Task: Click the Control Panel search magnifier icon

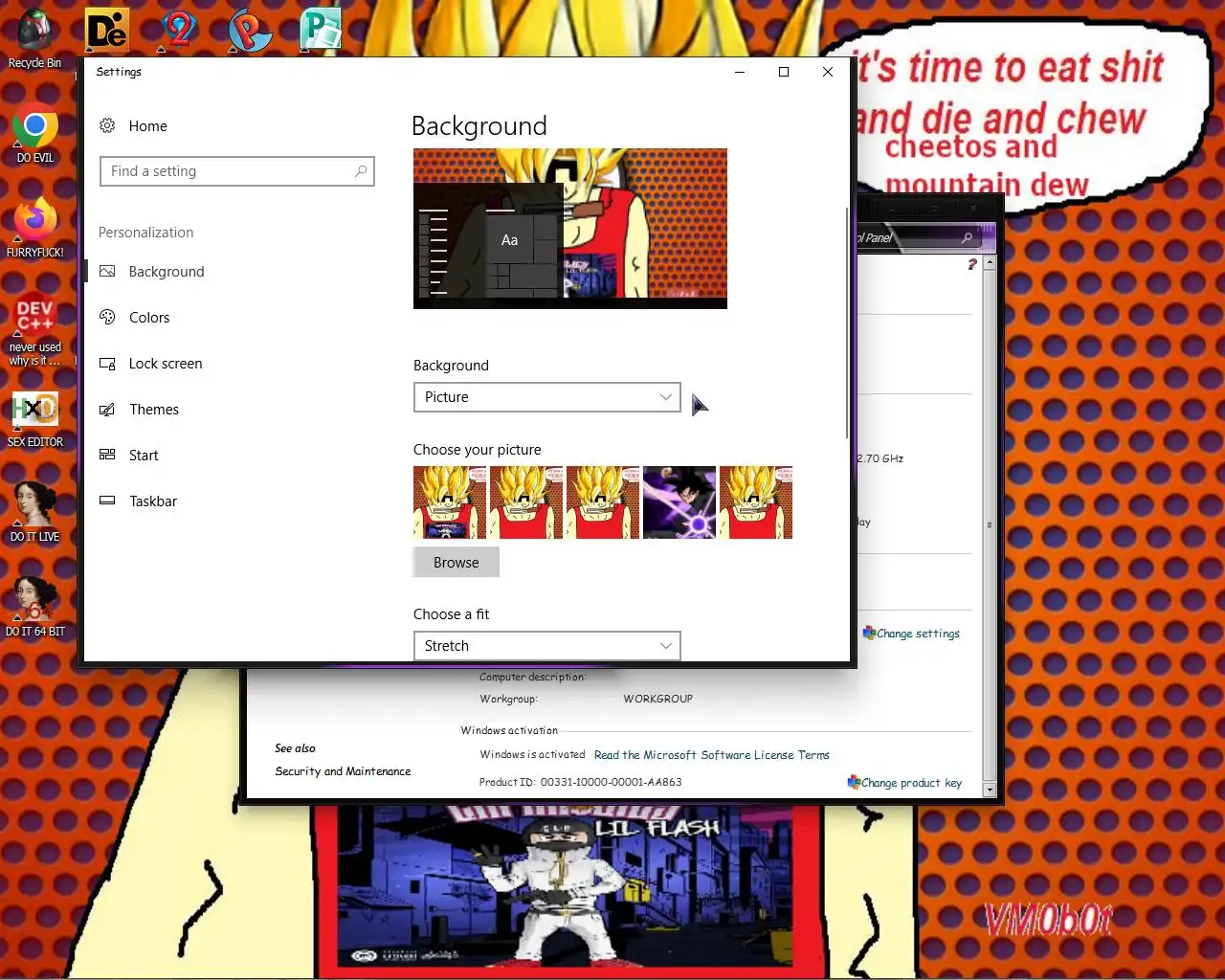Action: coord(967,237)
